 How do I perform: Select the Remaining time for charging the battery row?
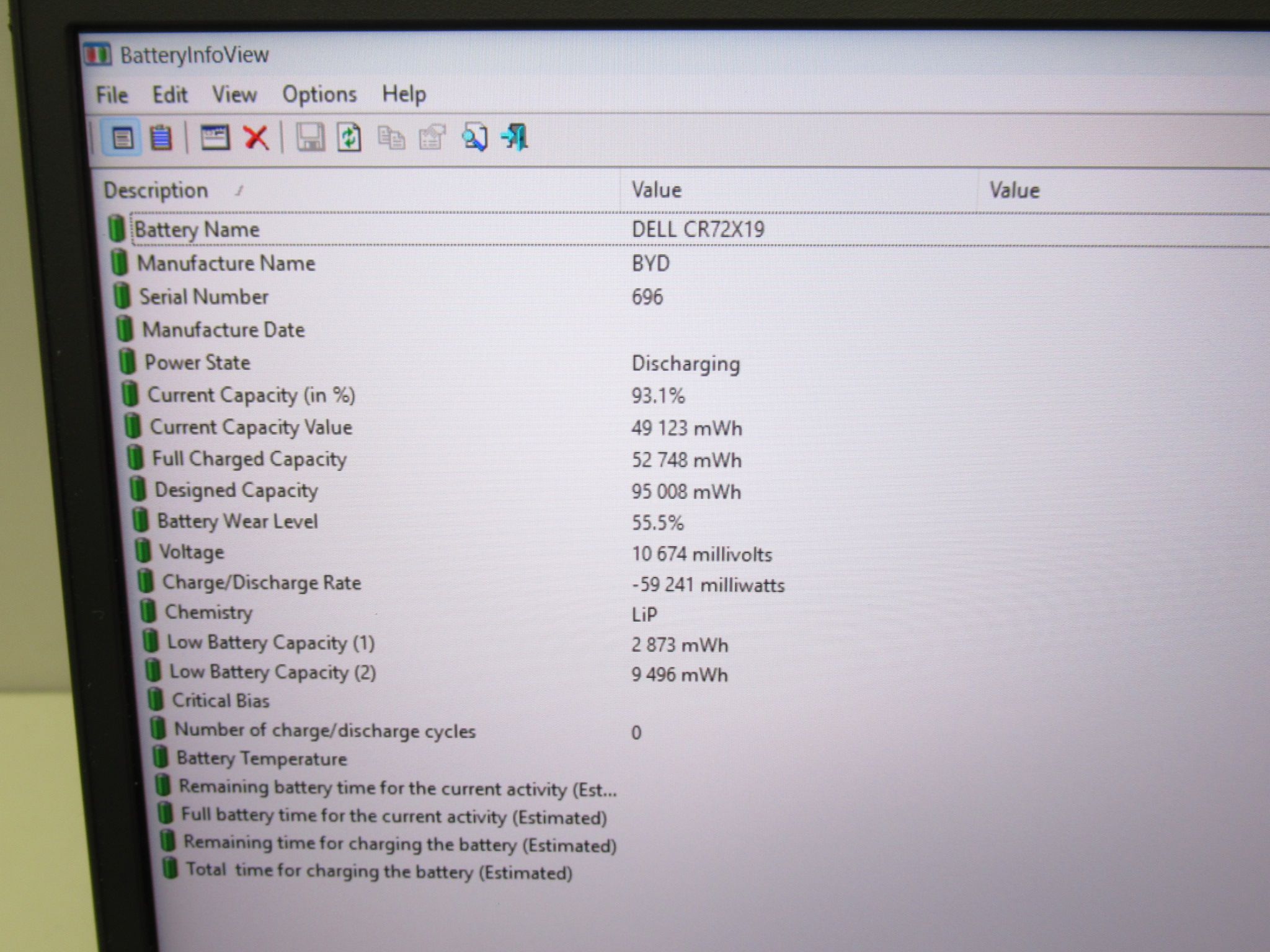pyautogui.click(x=400, y=844)
